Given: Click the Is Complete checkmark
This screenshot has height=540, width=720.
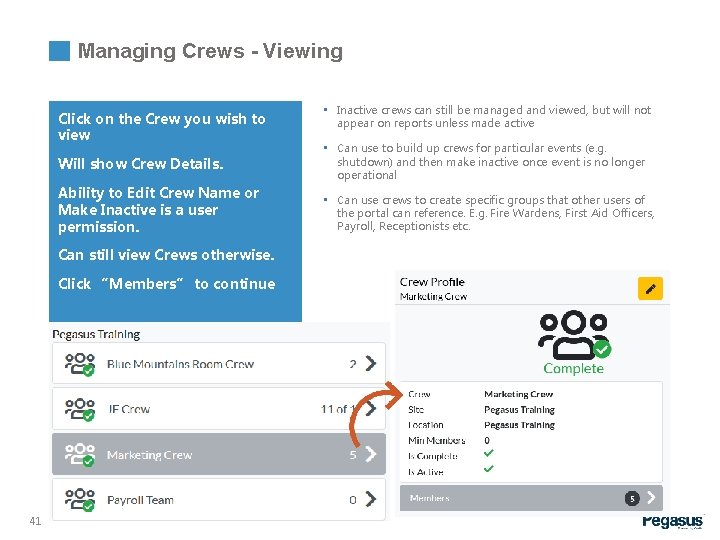Looking at the screenshot, I should [488, 455].
